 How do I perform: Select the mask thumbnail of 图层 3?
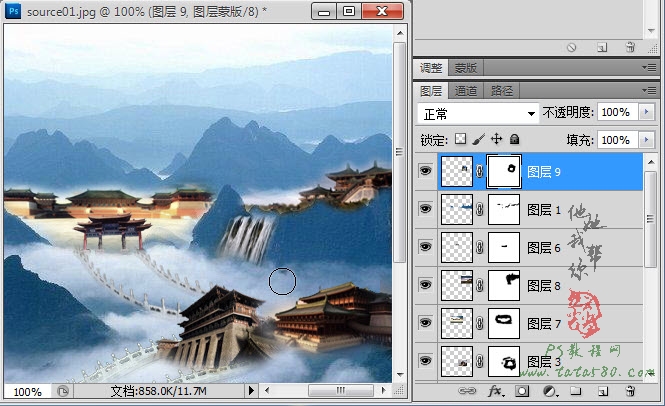click(504, 361)
